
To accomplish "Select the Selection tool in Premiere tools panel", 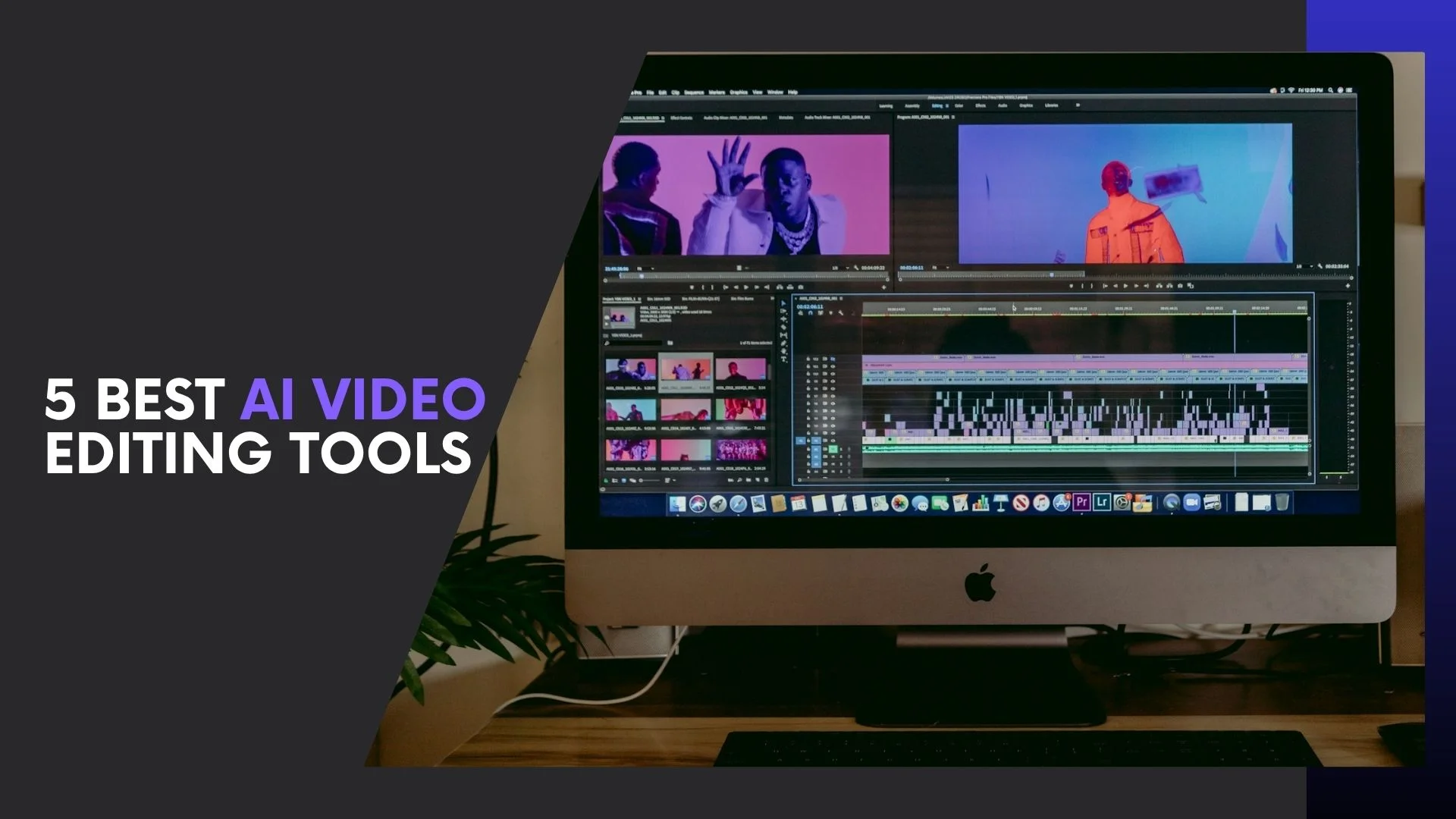I will click(783, 303).
